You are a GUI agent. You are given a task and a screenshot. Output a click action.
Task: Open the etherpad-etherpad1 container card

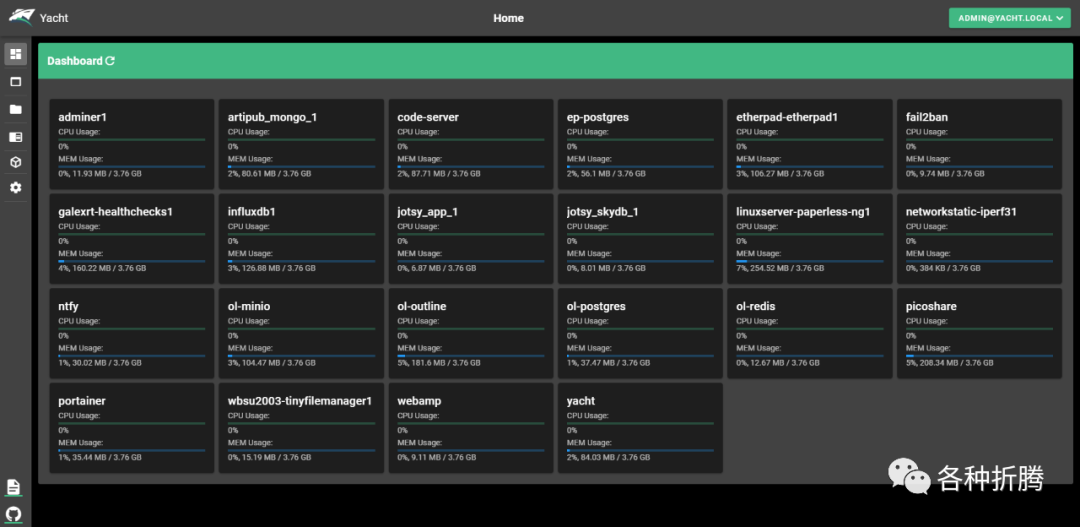[x=809, y=144]
